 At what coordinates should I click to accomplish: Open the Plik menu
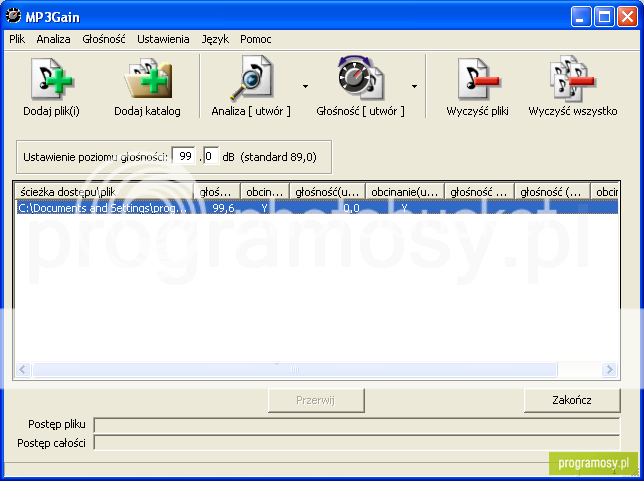pyautogui.click(x=17, y=39)
